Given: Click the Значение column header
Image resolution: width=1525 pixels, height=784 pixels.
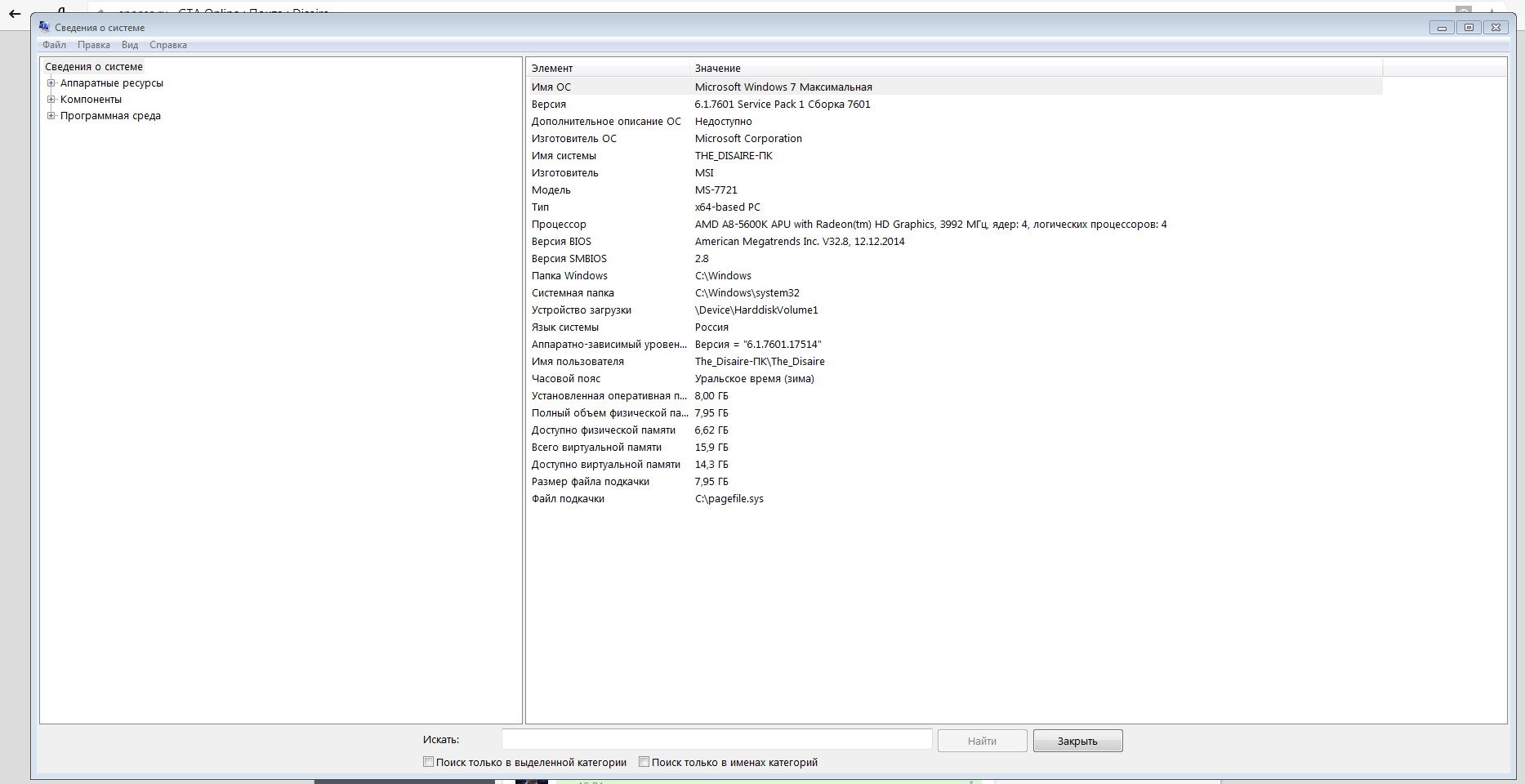Looking at the screenshot, I should (x=1036, y=69).
